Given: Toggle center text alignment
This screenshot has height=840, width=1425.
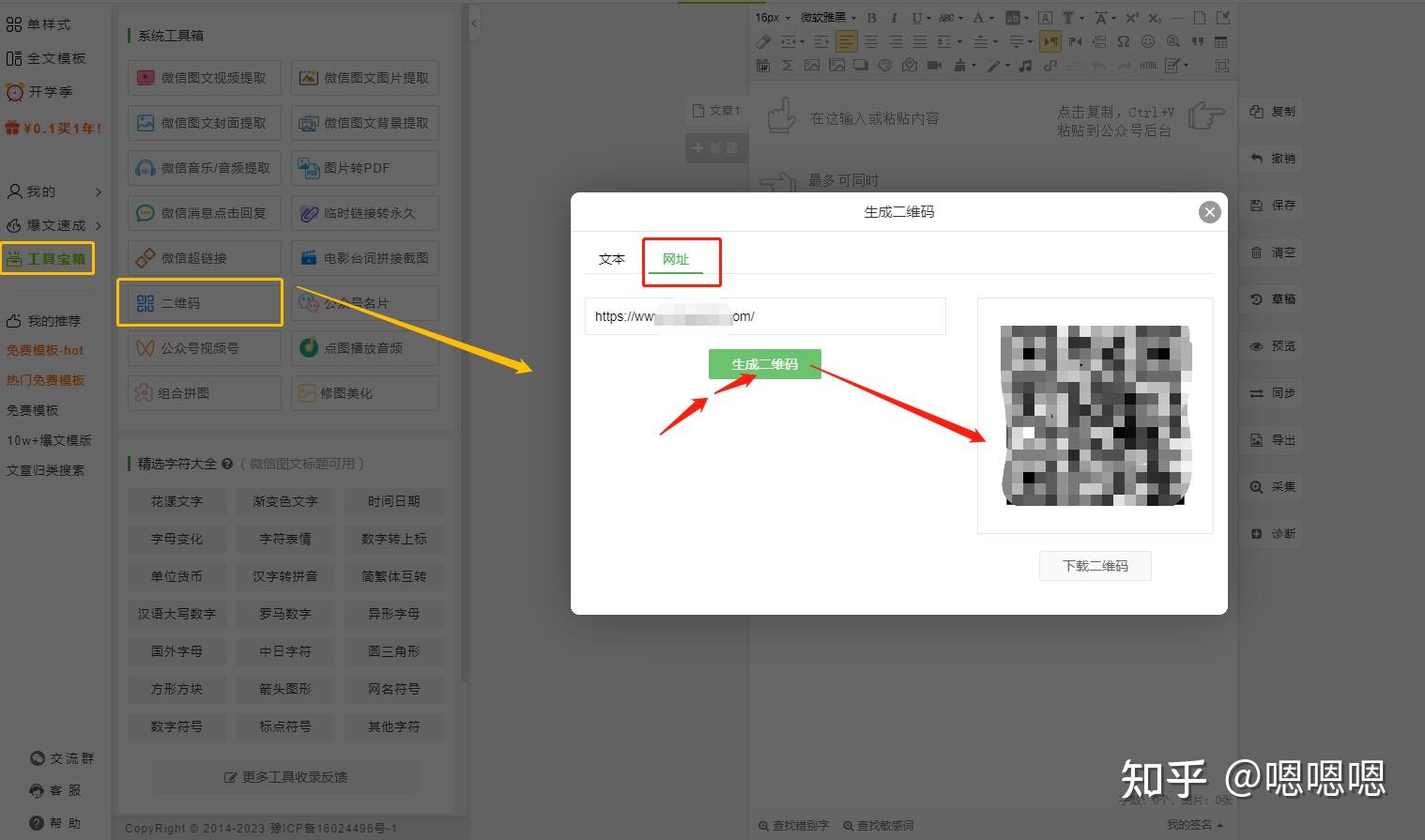Looking at the screenshot, I should pos(871,41).
